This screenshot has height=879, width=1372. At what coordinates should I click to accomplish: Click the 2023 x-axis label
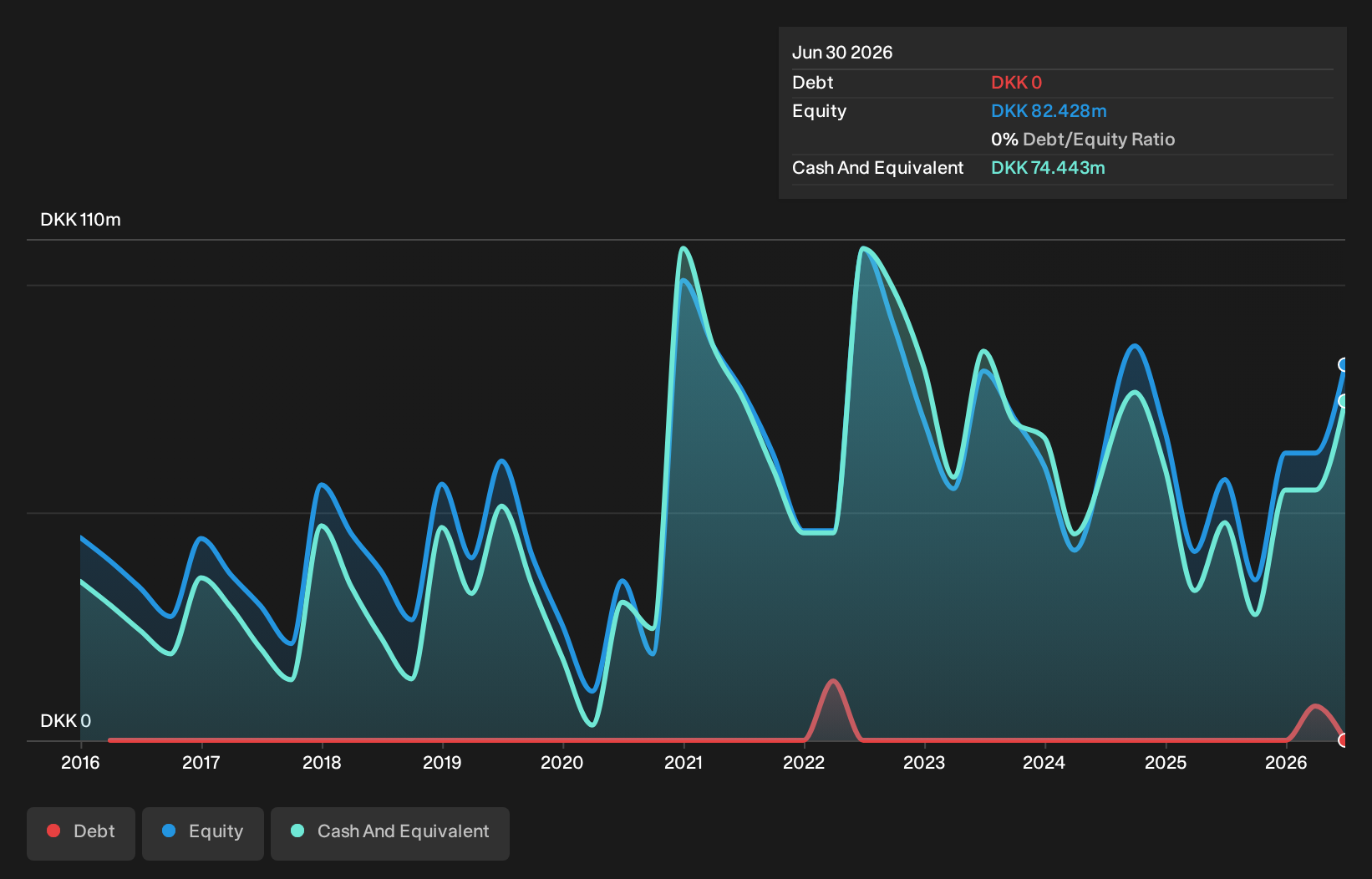pos(924,763)
